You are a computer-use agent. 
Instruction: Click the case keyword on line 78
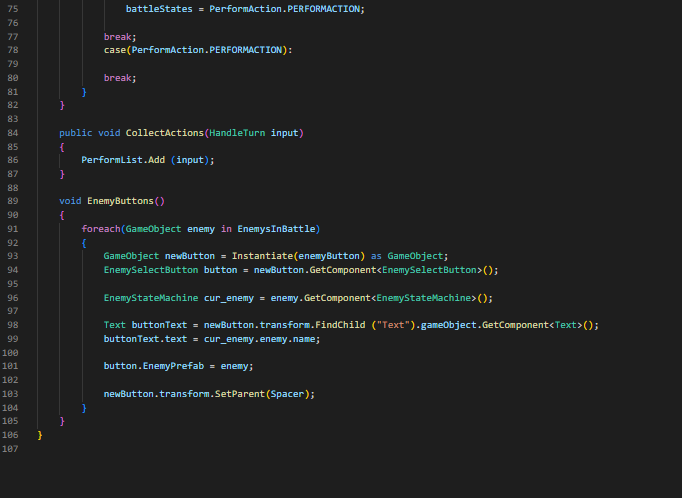(x=114, y=50)
